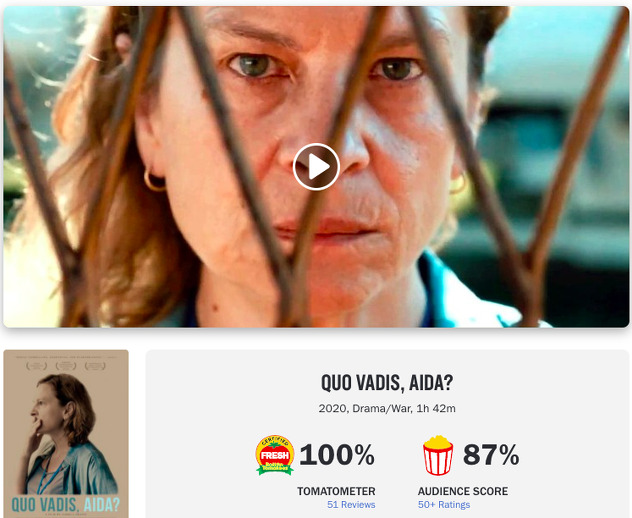Click the woman's gold hoop earring in trailer

coord(154,181)
